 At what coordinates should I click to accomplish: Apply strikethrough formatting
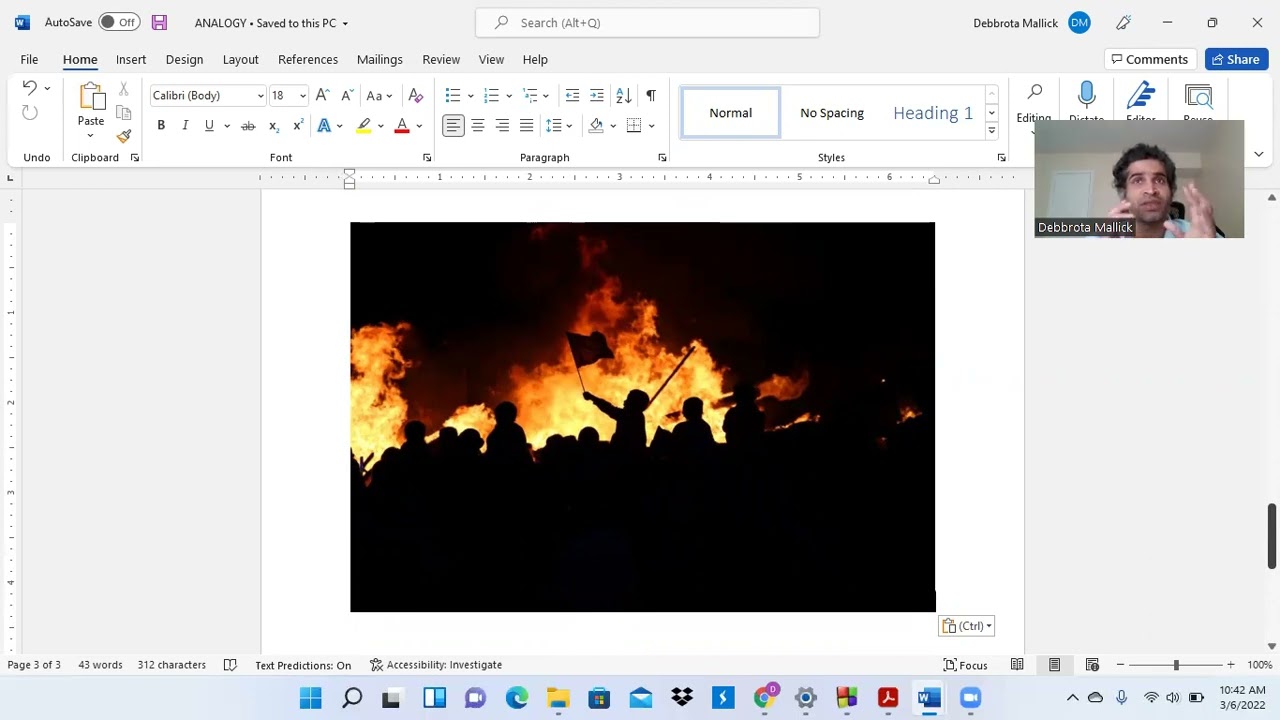pyautogui.click(x=248, y=126)
